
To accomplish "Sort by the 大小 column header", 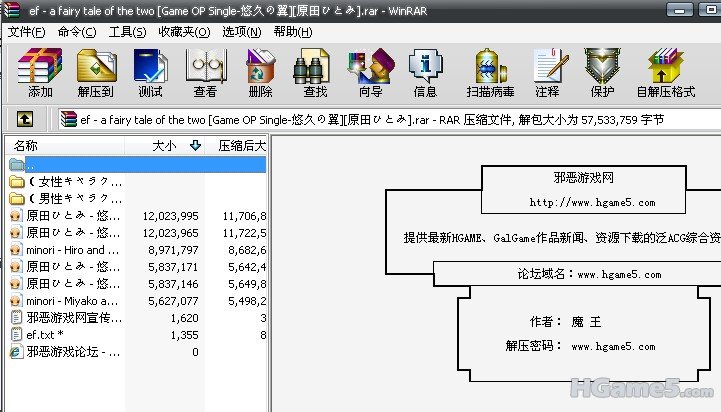I will (165, 146).
